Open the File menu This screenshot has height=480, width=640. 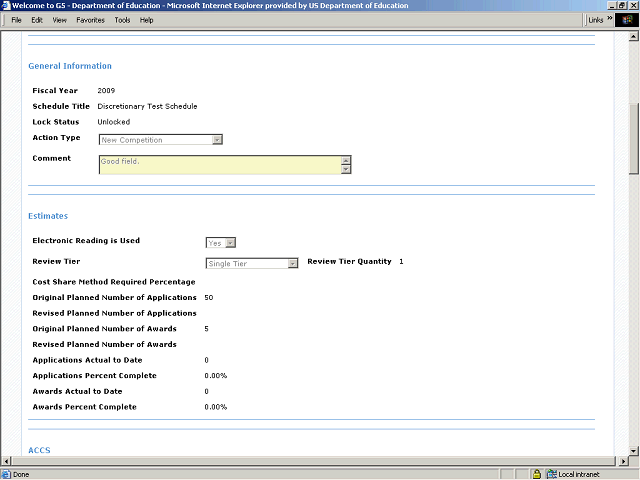pyautogui.click(x=16, y=20)
